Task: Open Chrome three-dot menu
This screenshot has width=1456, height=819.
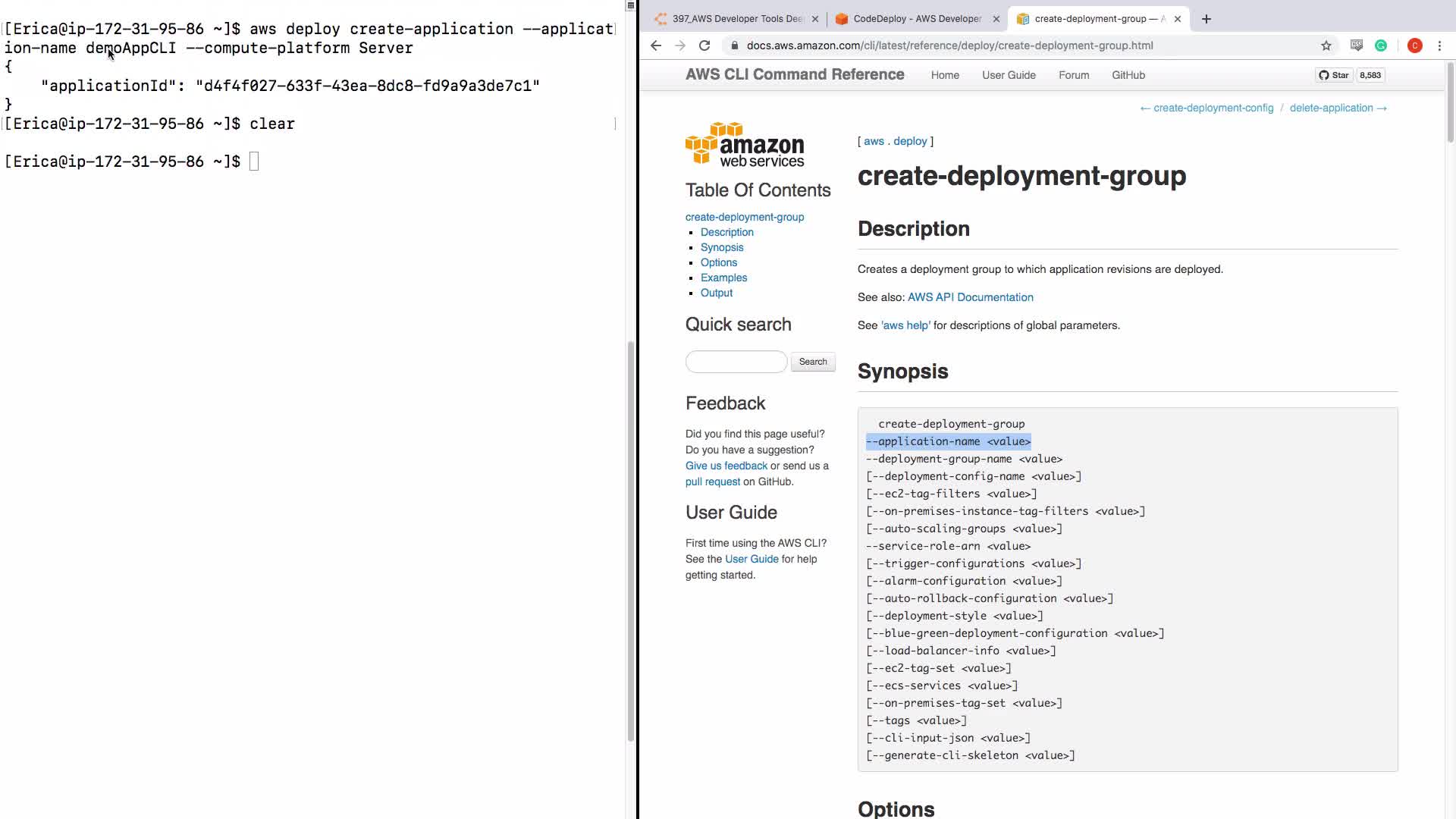Action: 1439,45
